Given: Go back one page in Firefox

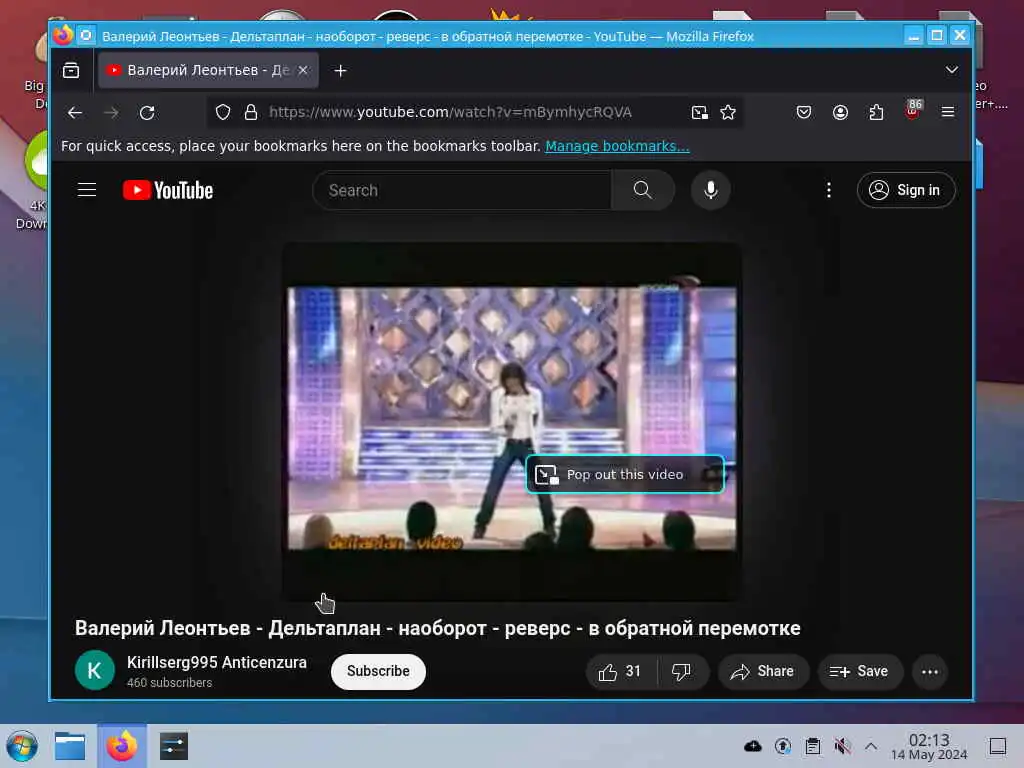Looking at the screenshot, I should click(75, 112).
